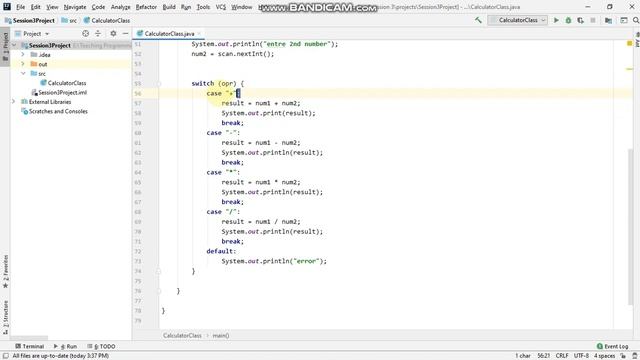The width and height of the screenshot is (640, 360).
Task: Open the File menu
Action: [20, 7]
